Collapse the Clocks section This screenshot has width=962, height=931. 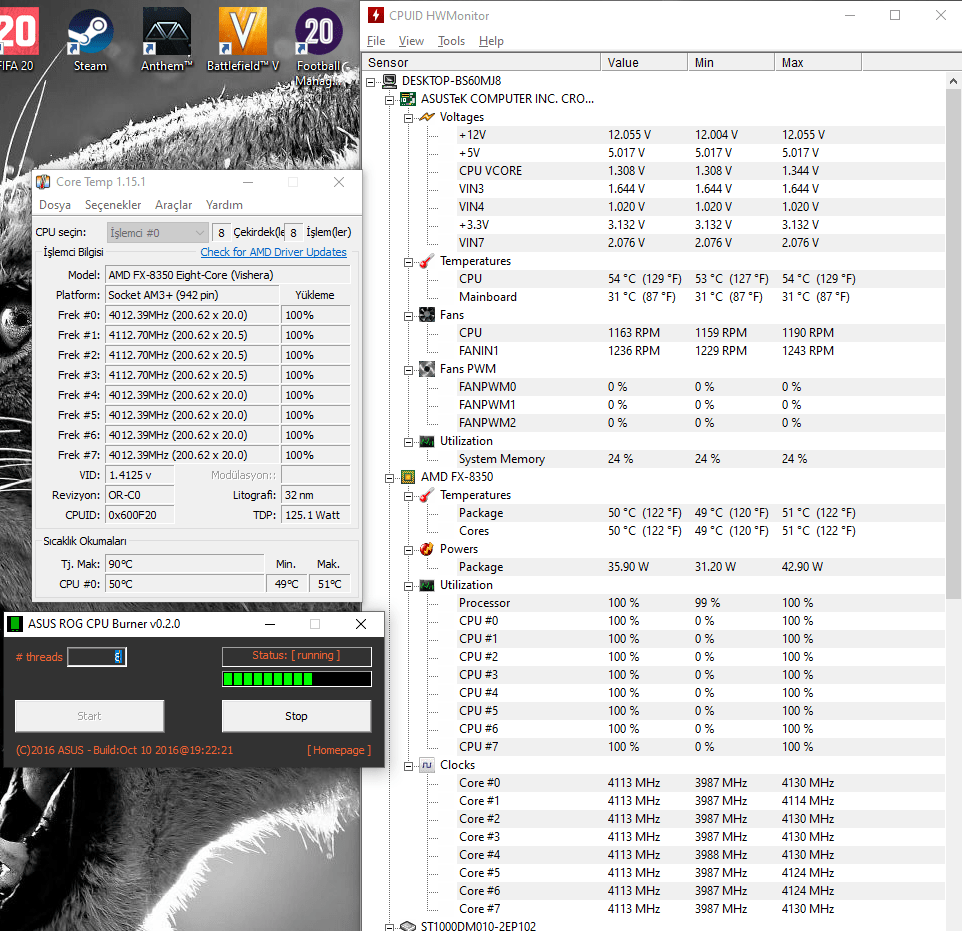click(x=408, y=766)
